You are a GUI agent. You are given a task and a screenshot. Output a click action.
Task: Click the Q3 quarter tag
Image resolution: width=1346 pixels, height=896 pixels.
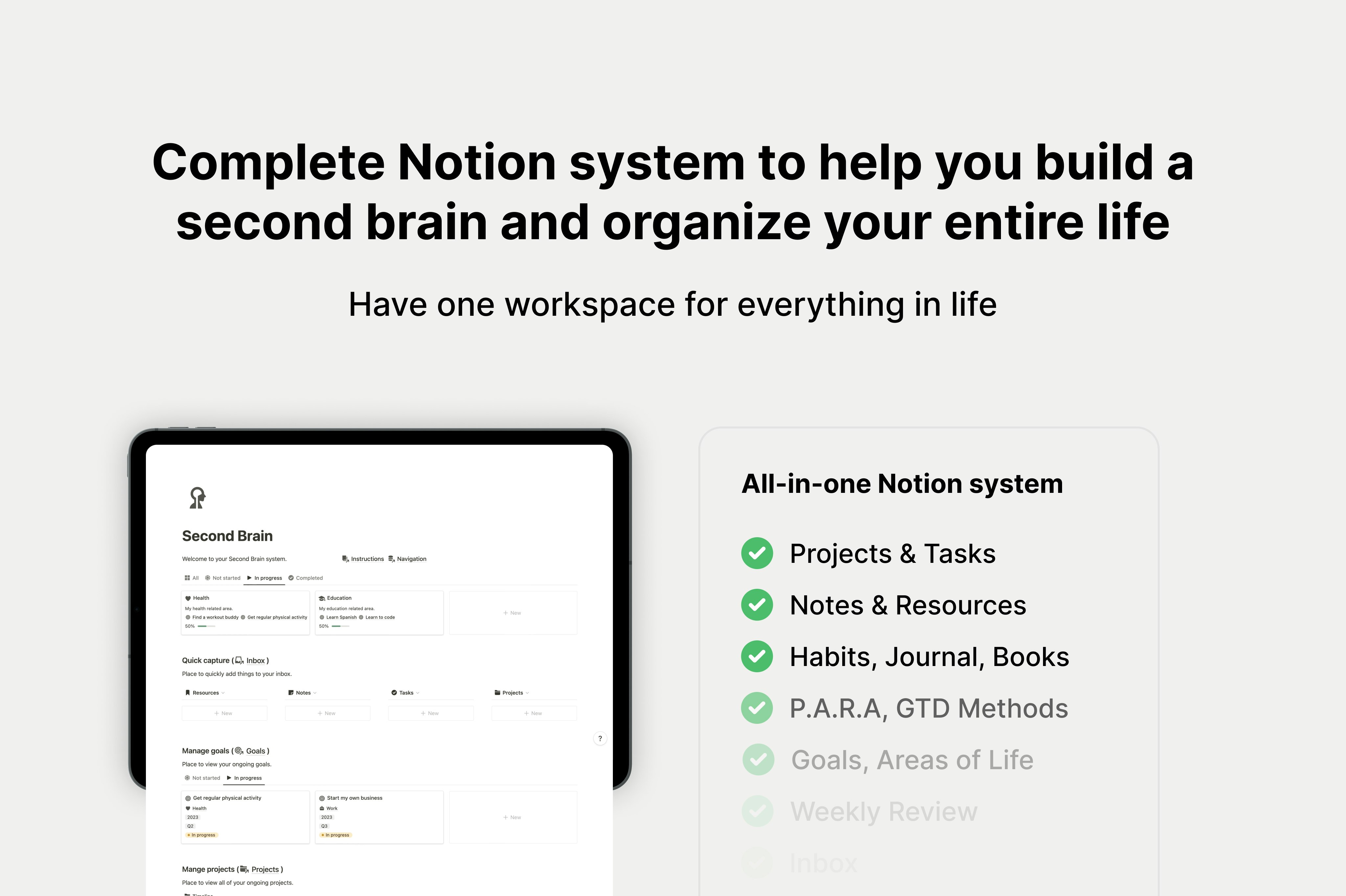coord(324,826)
